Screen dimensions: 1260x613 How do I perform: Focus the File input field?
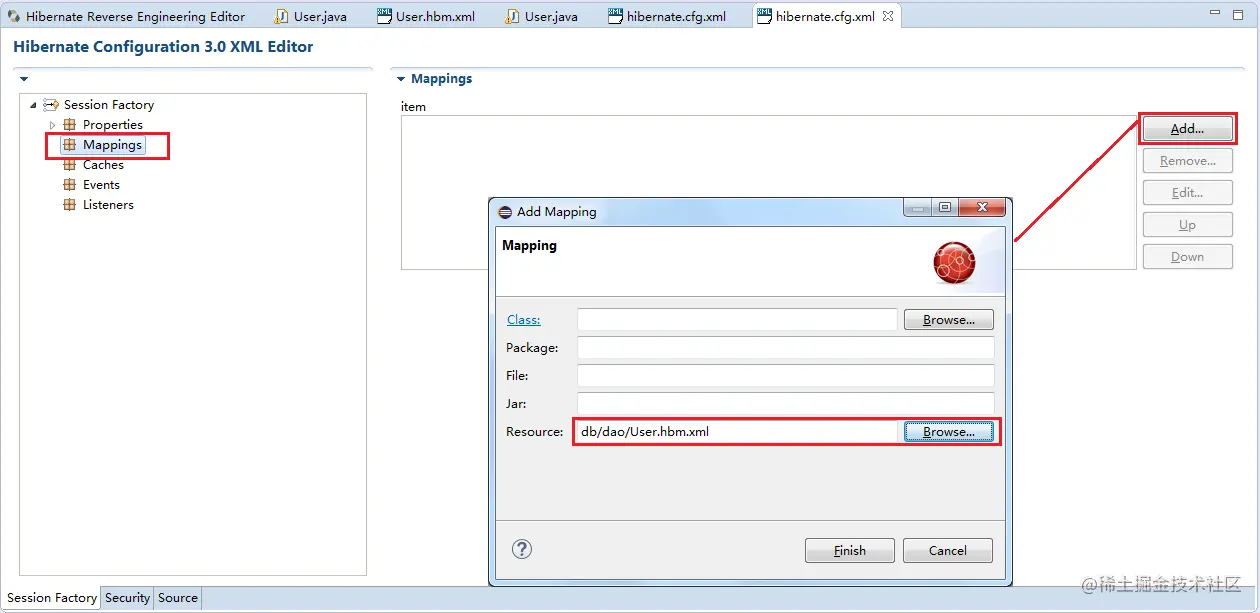pyautogui.click(x=786, y=376)
